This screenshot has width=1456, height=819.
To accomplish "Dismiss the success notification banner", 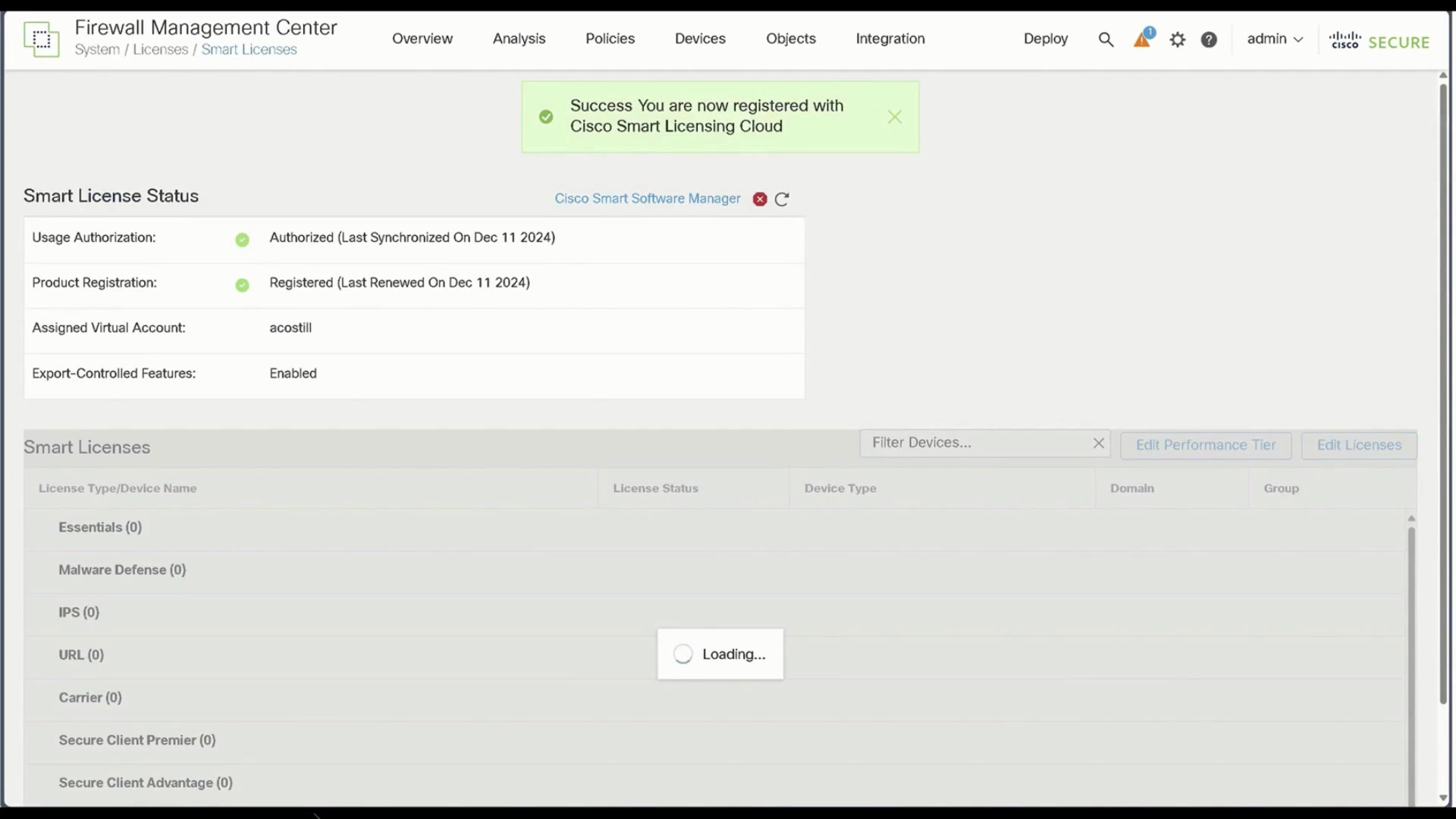I will (x=895, y=117).
